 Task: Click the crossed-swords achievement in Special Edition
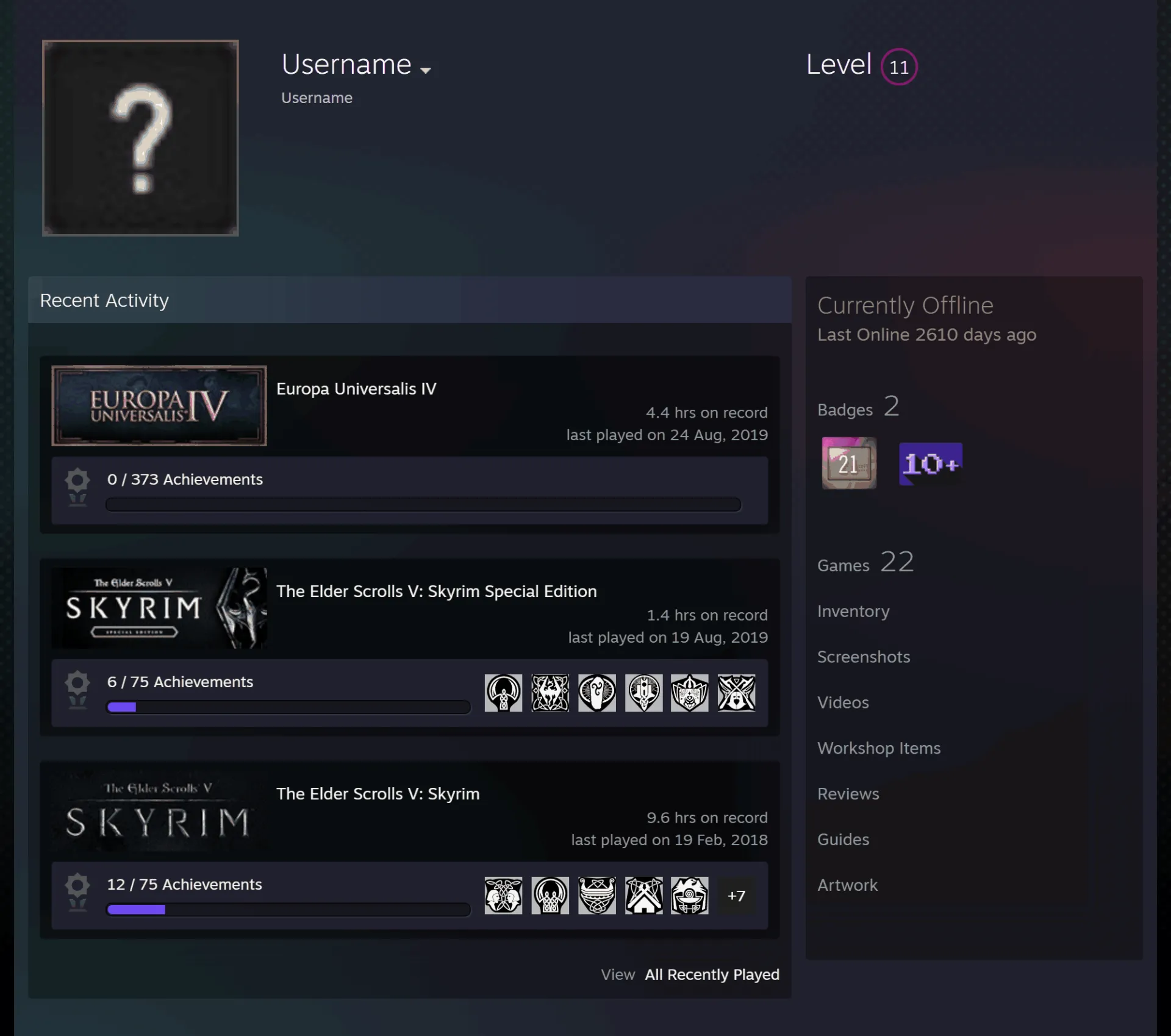[x=737, y=693]
